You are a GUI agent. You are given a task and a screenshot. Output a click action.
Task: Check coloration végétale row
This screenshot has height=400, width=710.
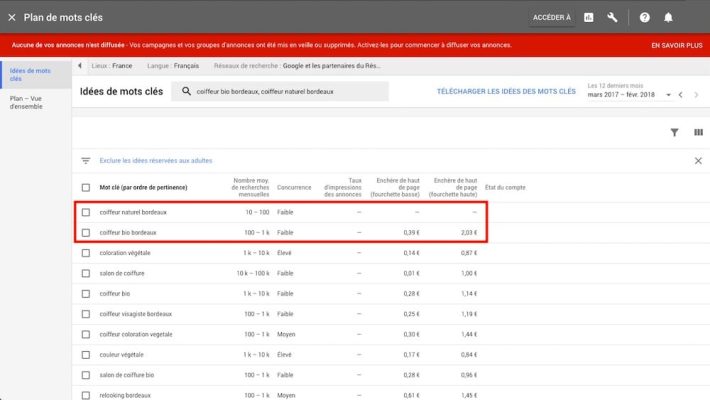point(86,253)
